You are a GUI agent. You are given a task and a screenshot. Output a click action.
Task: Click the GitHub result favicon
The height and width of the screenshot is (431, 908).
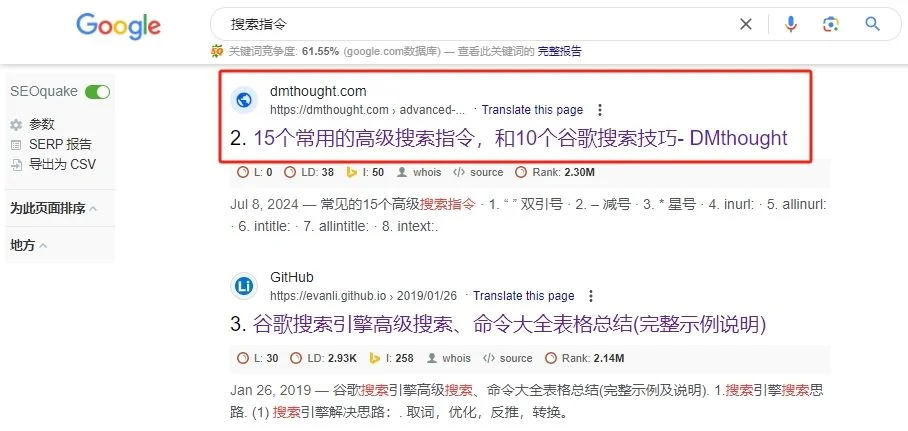click(x=244, y=286)
